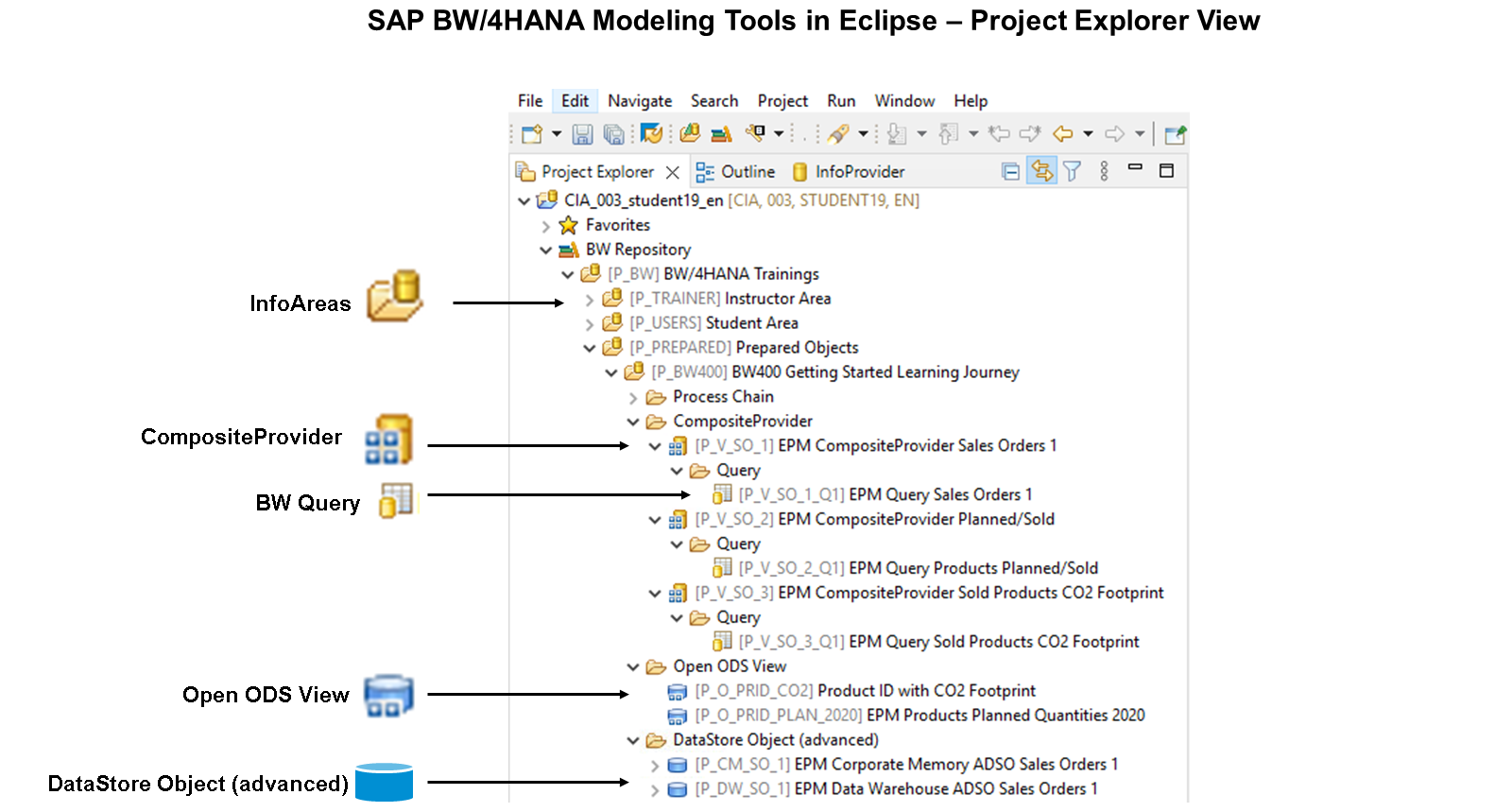
Task: Close the Project Explorer tab
Action: [673, 172]
